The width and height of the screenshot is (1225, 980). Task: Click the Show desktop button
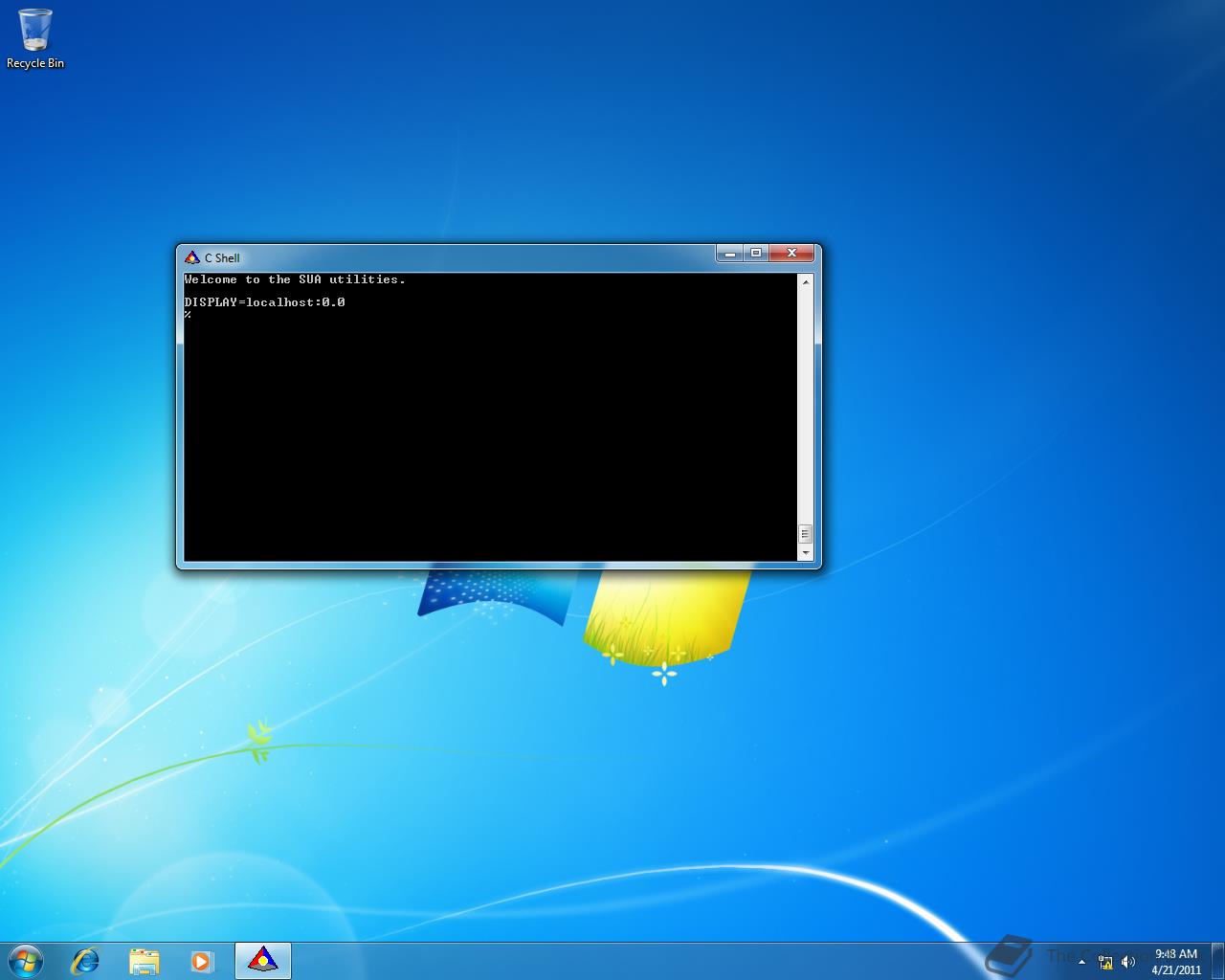(x=1217, y=961)
